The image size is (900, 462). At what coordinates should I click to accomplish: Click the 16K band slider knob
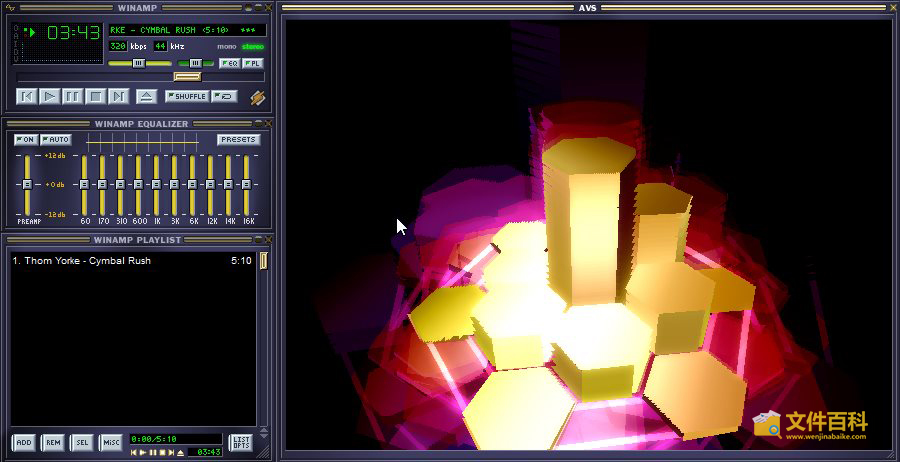click(x=246, y=184)
